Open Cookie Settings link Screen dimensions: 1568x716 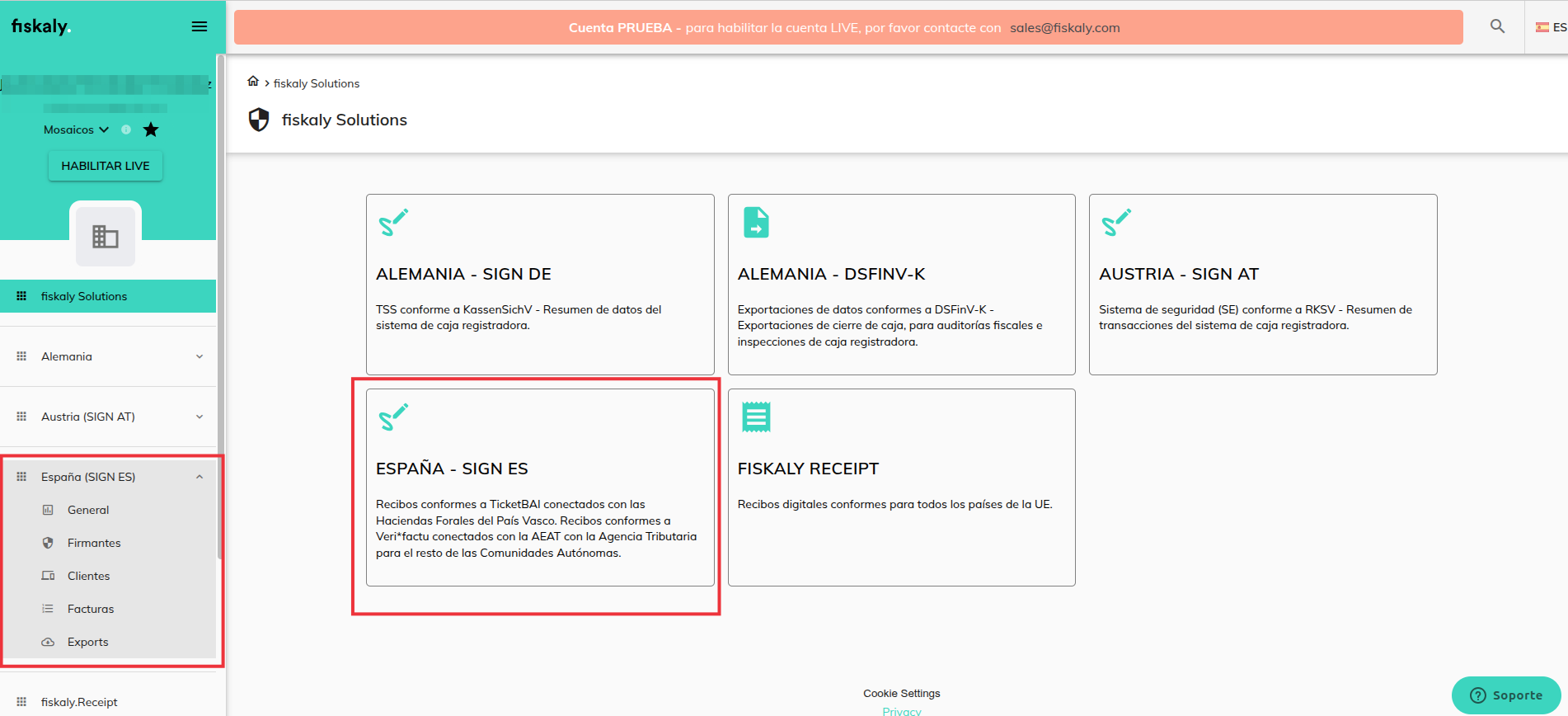pos(902,694)
